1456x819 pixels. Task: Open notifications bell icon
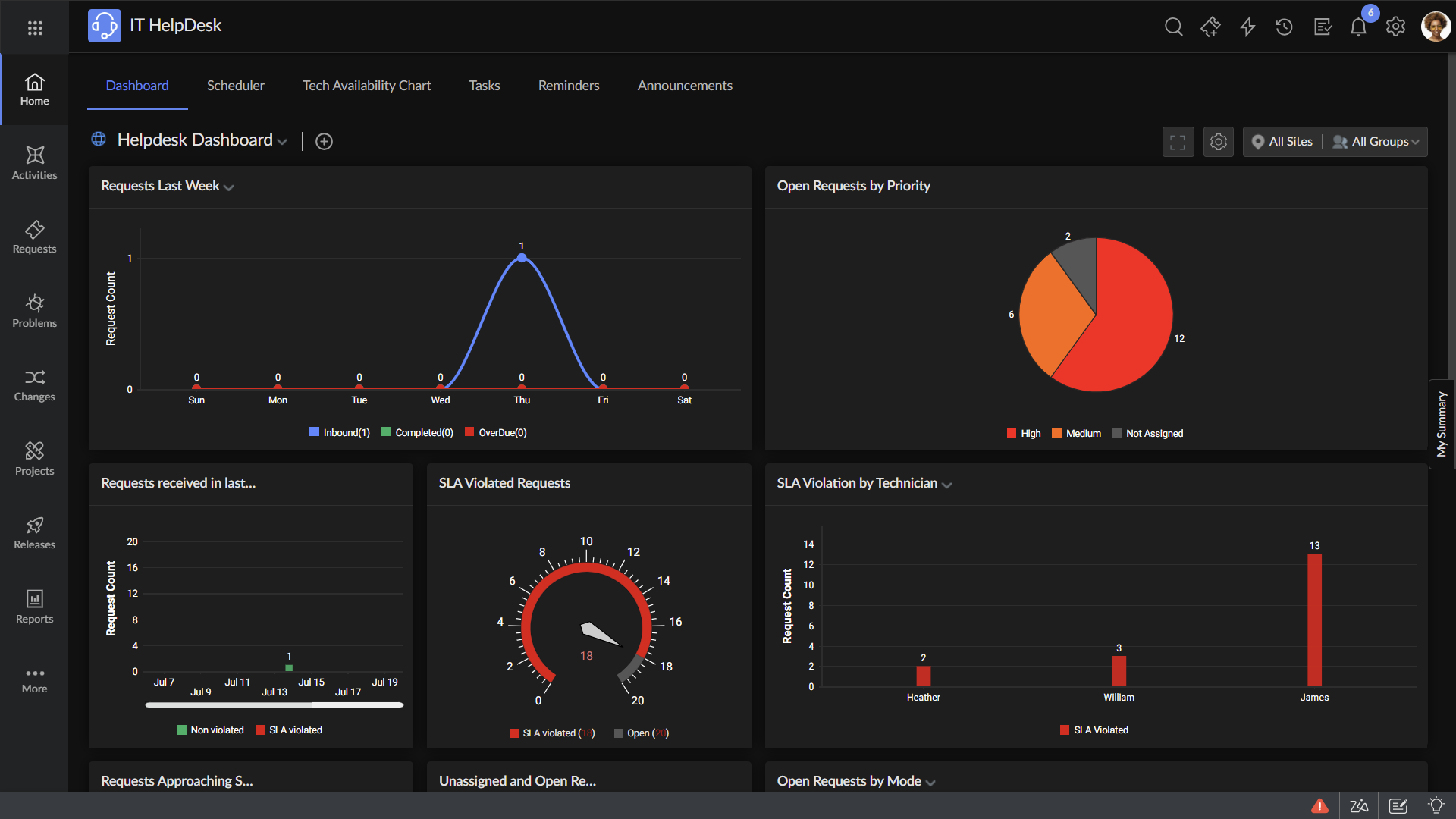(1358, 28)
